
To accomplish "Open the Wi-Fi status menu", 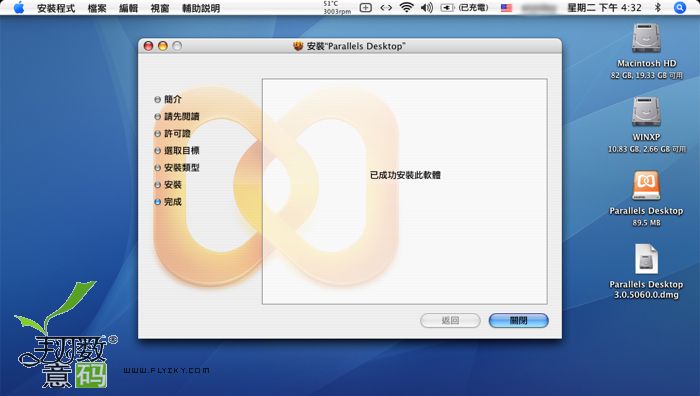I will click(x=406, y=8).
